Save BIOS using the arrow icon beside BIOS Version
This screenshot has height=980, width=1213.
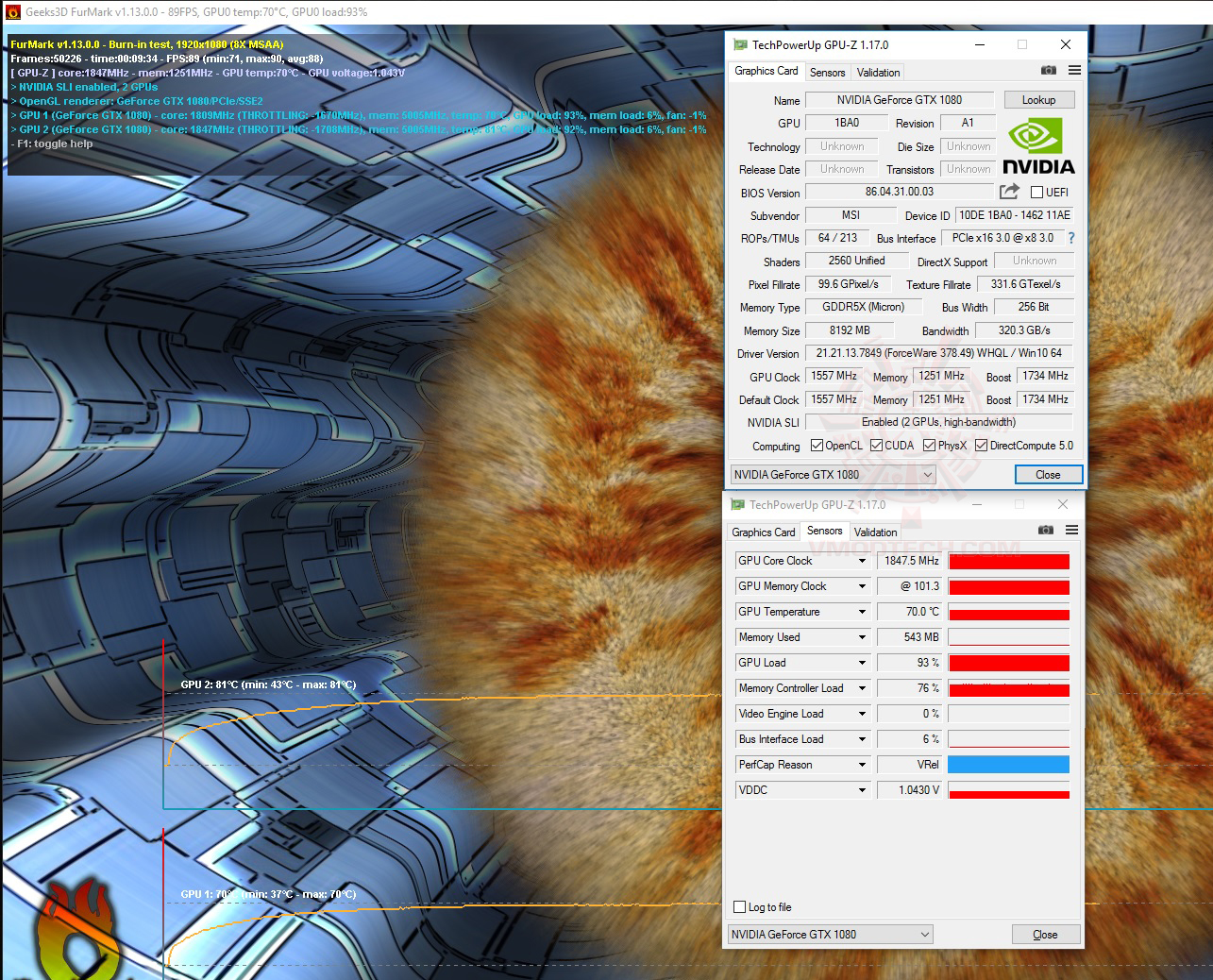1009,192
